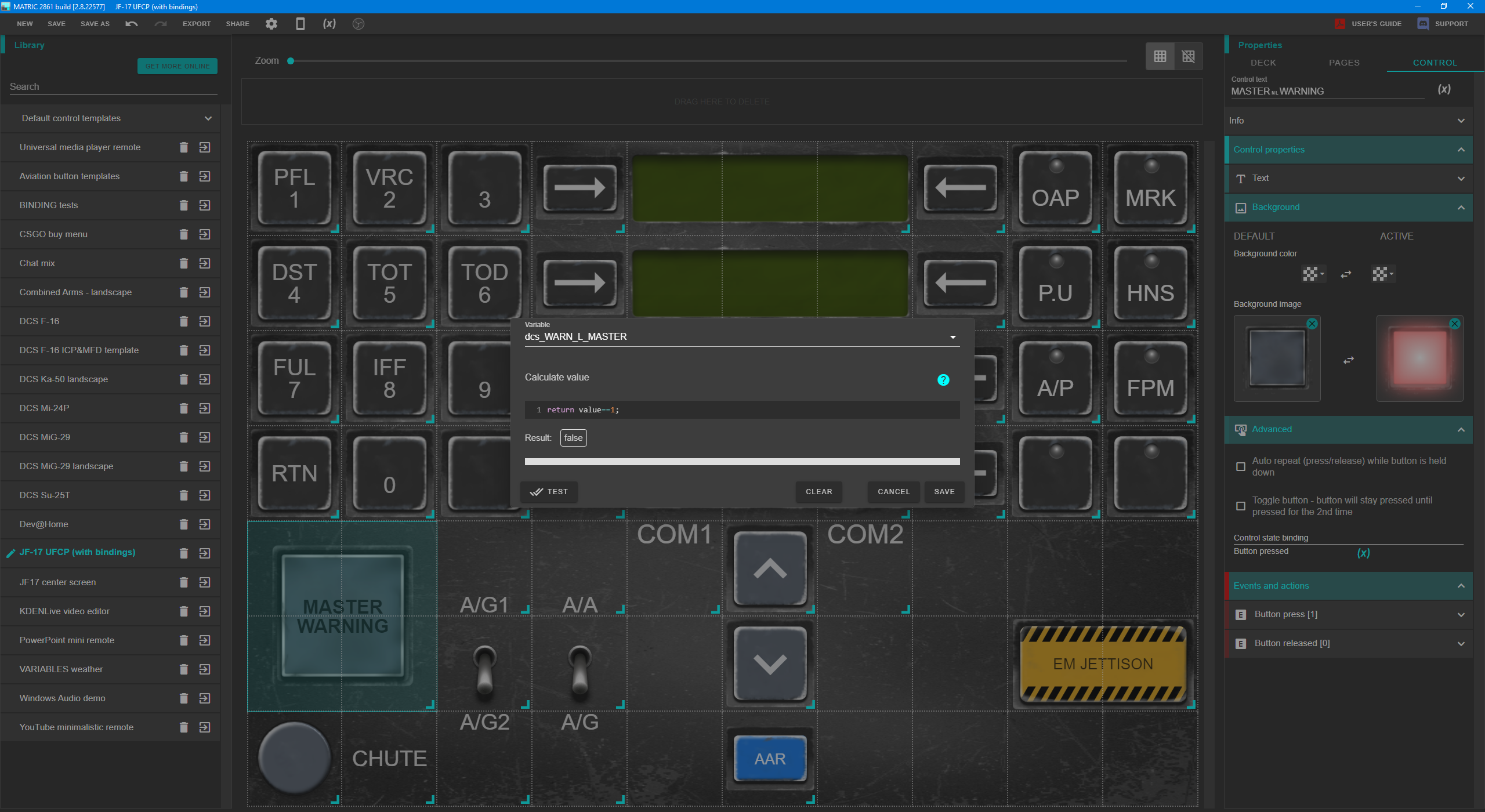Enable Auto repeat while button held
Image resolution: width=1485 pixels, height=812 pixels.
[1241, 466]
